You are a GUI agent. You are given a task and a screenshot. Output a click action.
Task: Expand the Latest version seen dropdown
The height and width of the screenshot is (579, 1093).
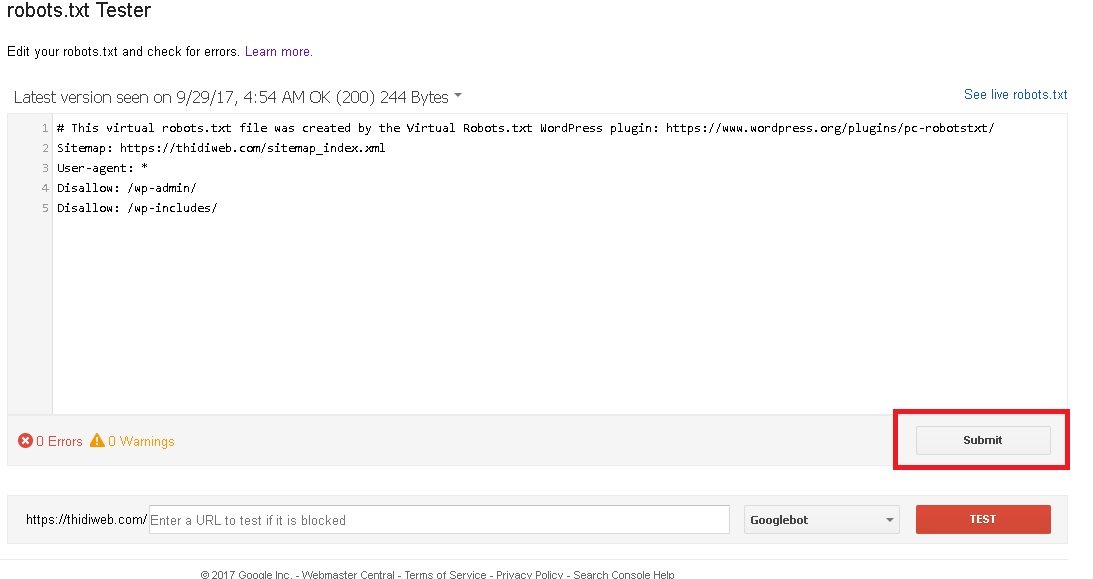click(458, 97)
